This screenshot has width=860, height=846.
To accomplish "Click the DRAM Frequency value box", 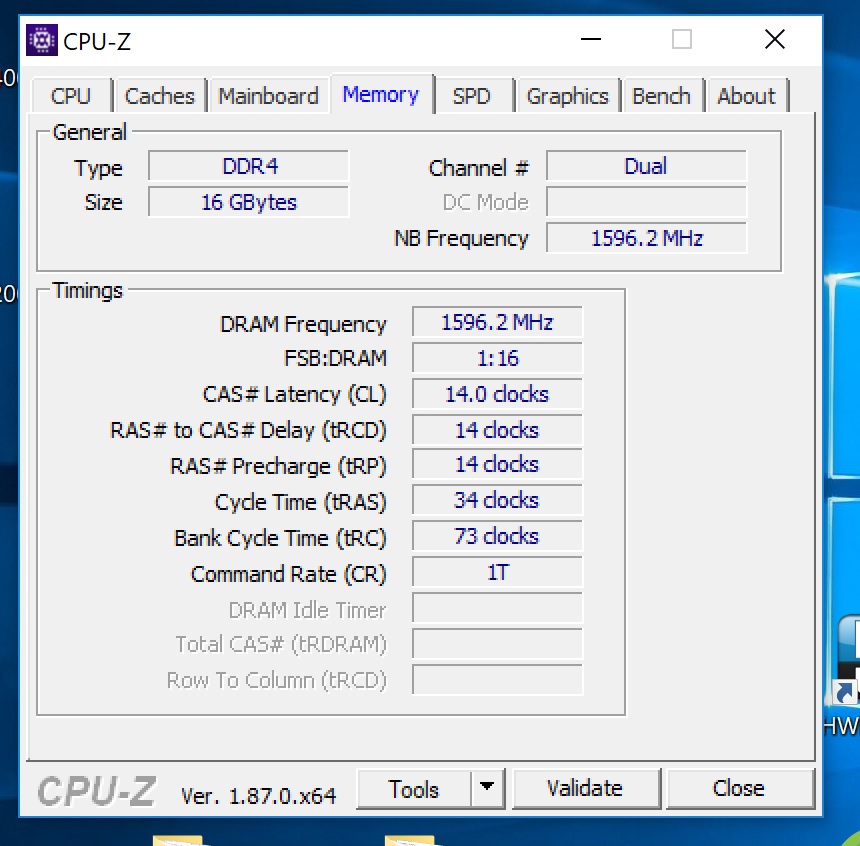I will pos(496,322).
